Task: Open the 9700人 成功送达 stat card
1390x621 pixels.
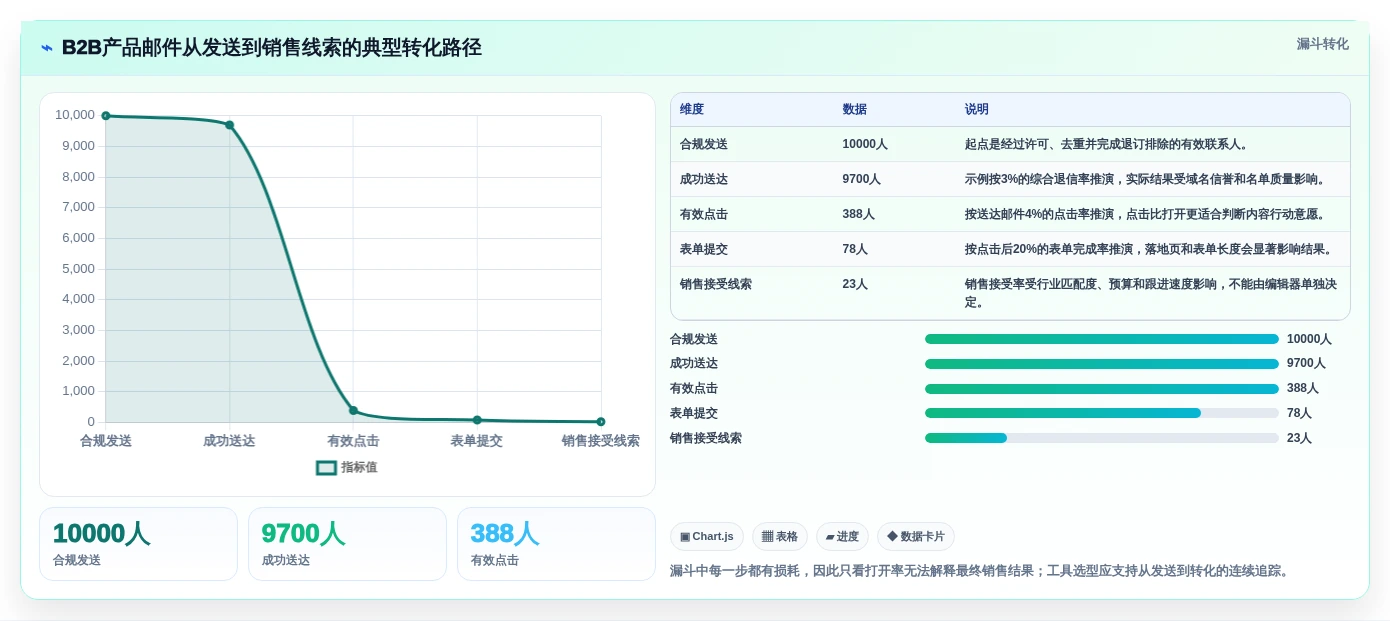Action: 347,544
